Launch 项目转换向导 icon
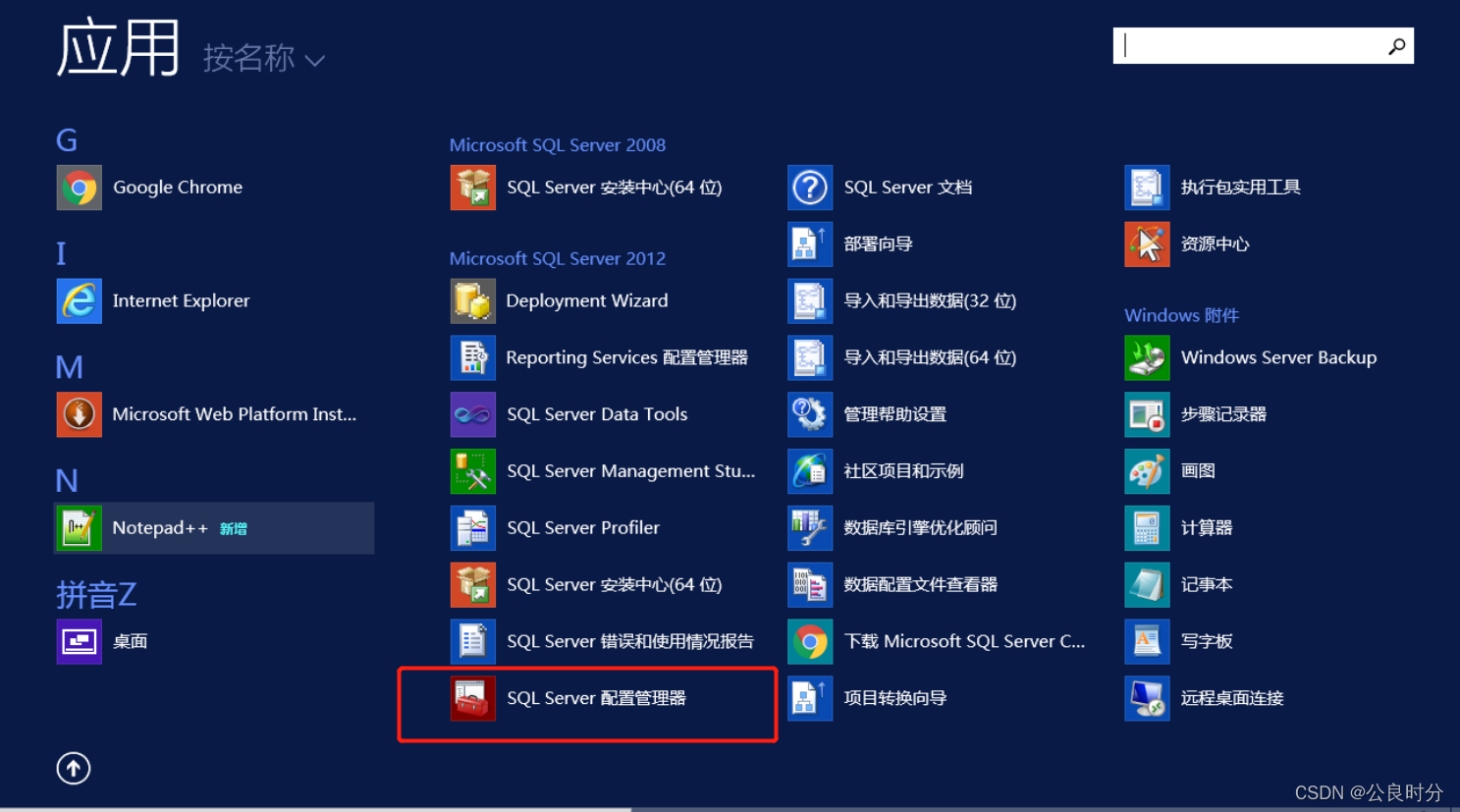The image size is (1460, 812). (x=810, y=699)
